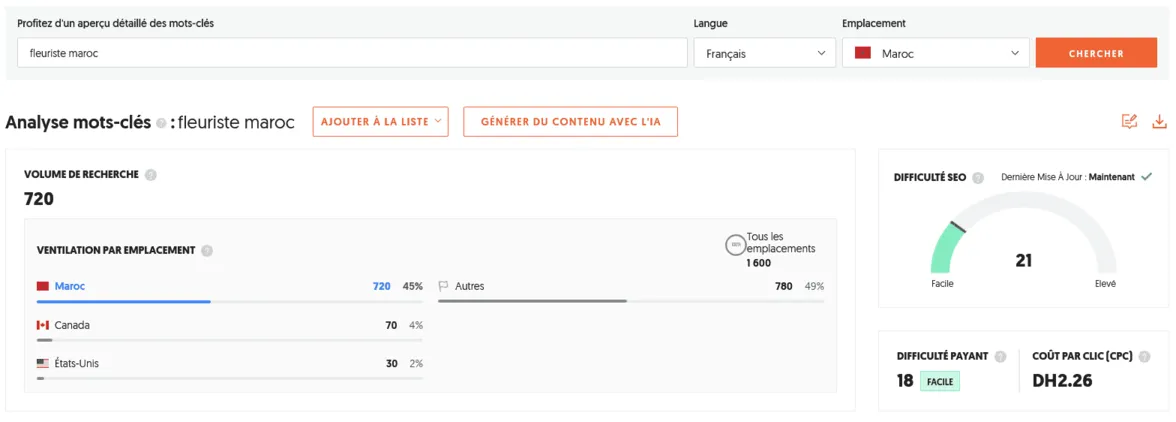Viewport: 1176px width, 422px height.
Task: Open the Langue dropdown showing Français
Action: (764, 53)
